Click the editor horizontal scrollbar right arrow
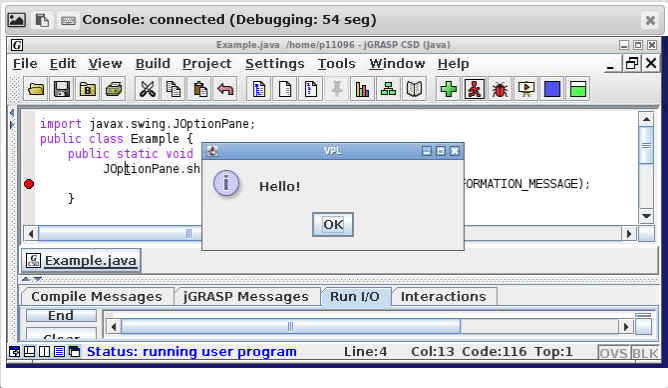This screenshot has width=668, height=388. tap(629, 233)
